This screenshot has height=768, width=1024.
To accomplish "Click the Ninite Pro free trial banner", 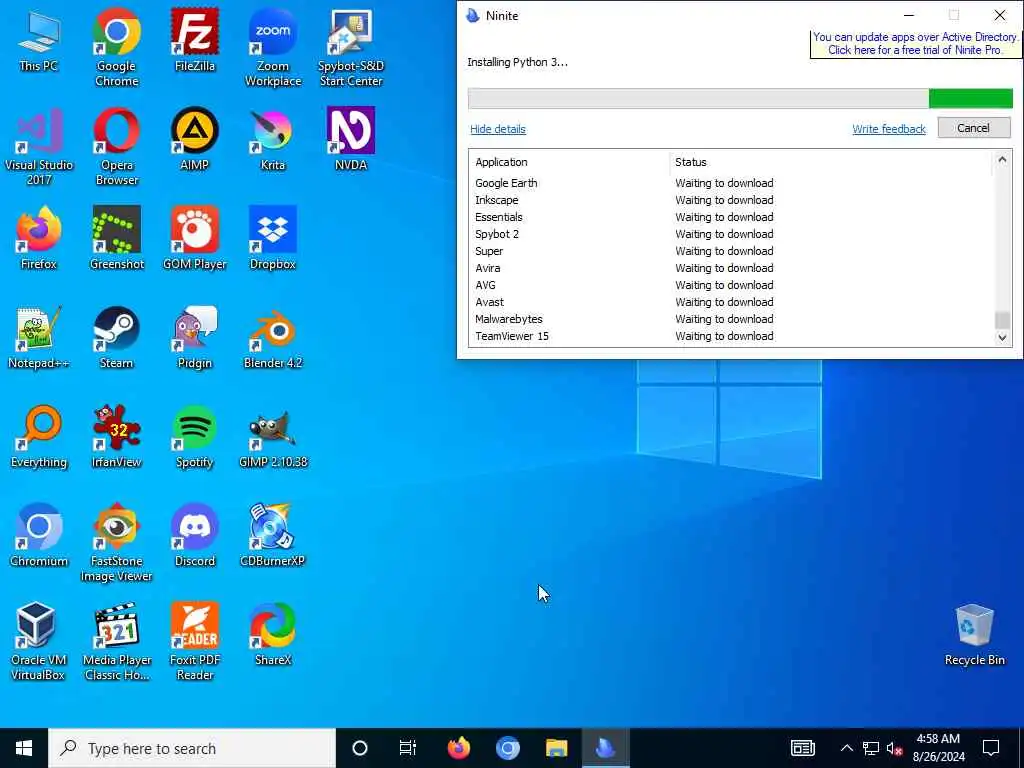I will tap(914, 44).
